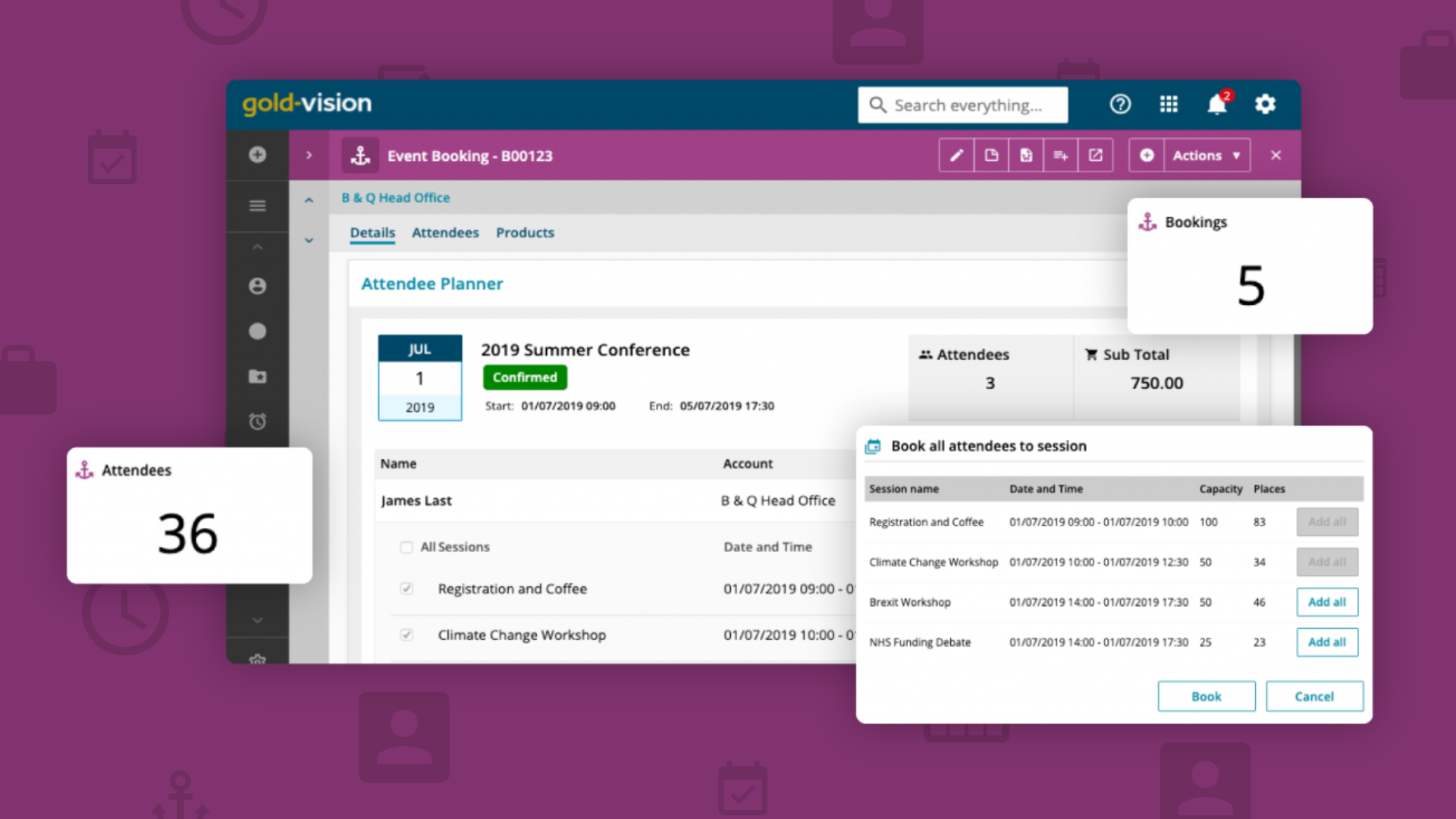Click the add-to-list icon in the booking toolbar

click(1060, 155)
